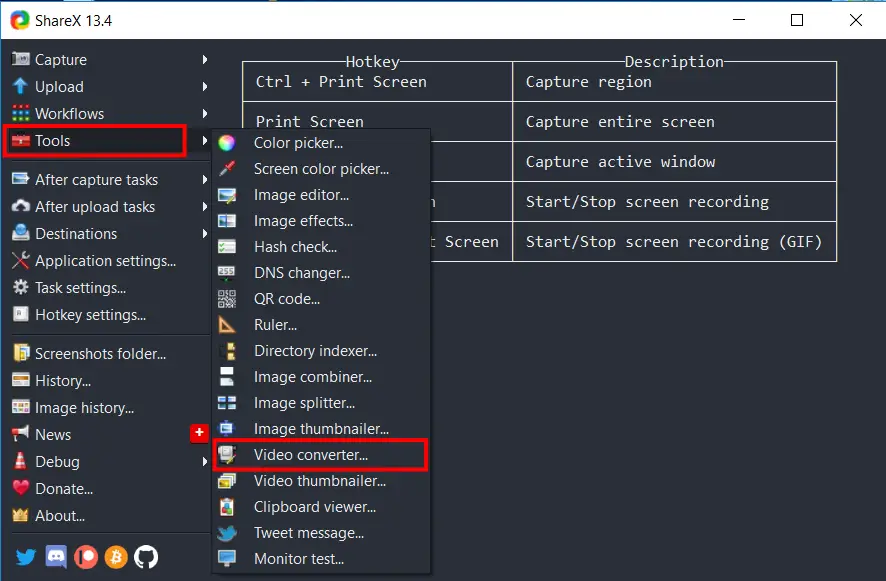The image size is (886, 581).
Task: Open Screenshots folder...
Action: (110, 354)
